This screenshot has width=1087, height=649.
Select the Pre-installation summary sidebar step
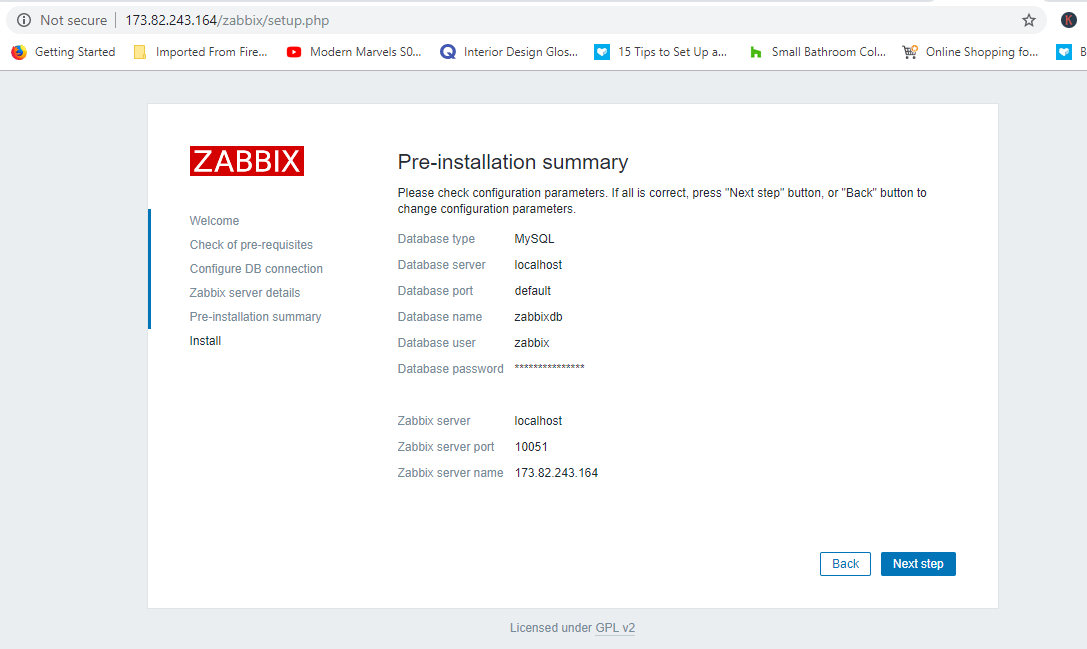click(x=255, y=317)
